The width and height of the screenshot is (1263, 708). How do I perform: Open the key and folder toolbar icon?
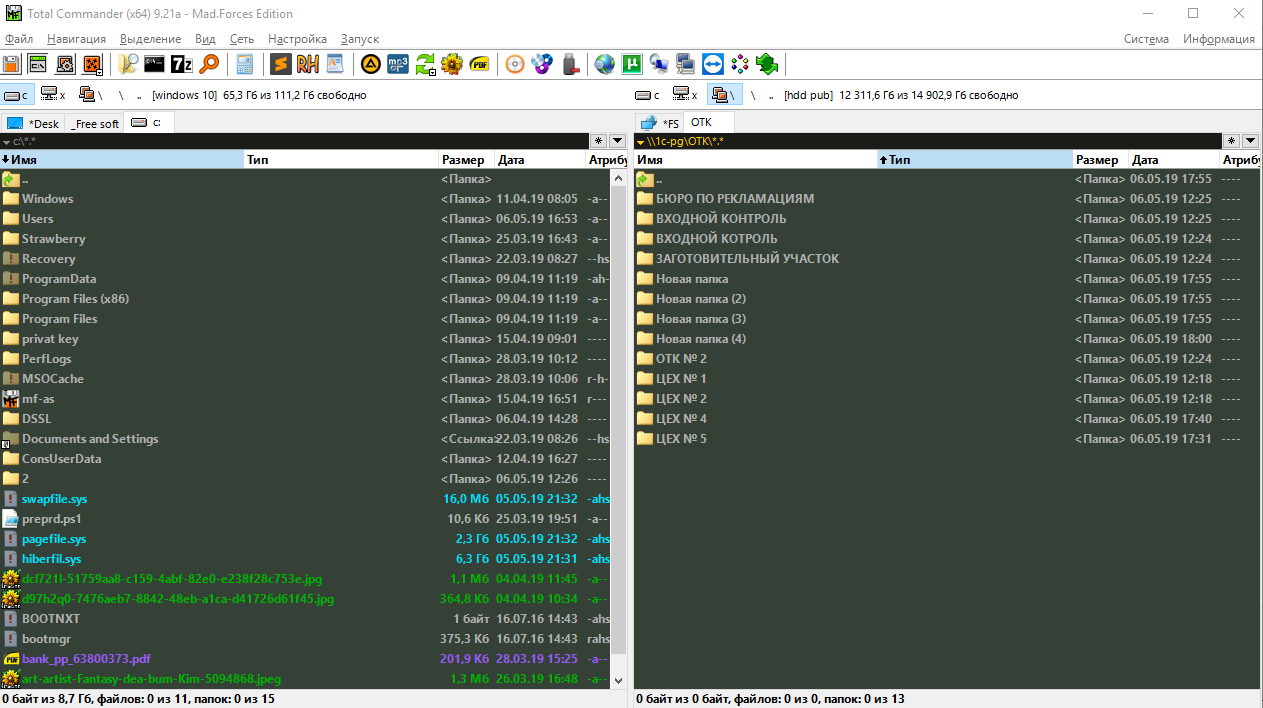[x=127, y=65]
